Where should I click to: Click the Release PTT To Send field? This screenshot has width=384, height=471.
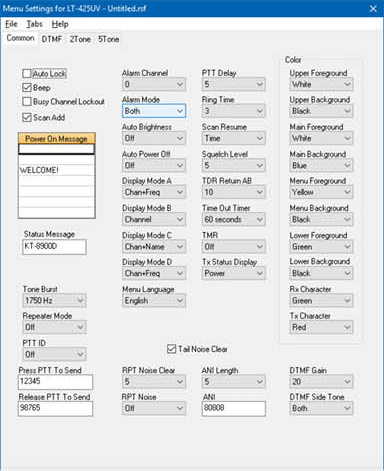coord(55,409)
